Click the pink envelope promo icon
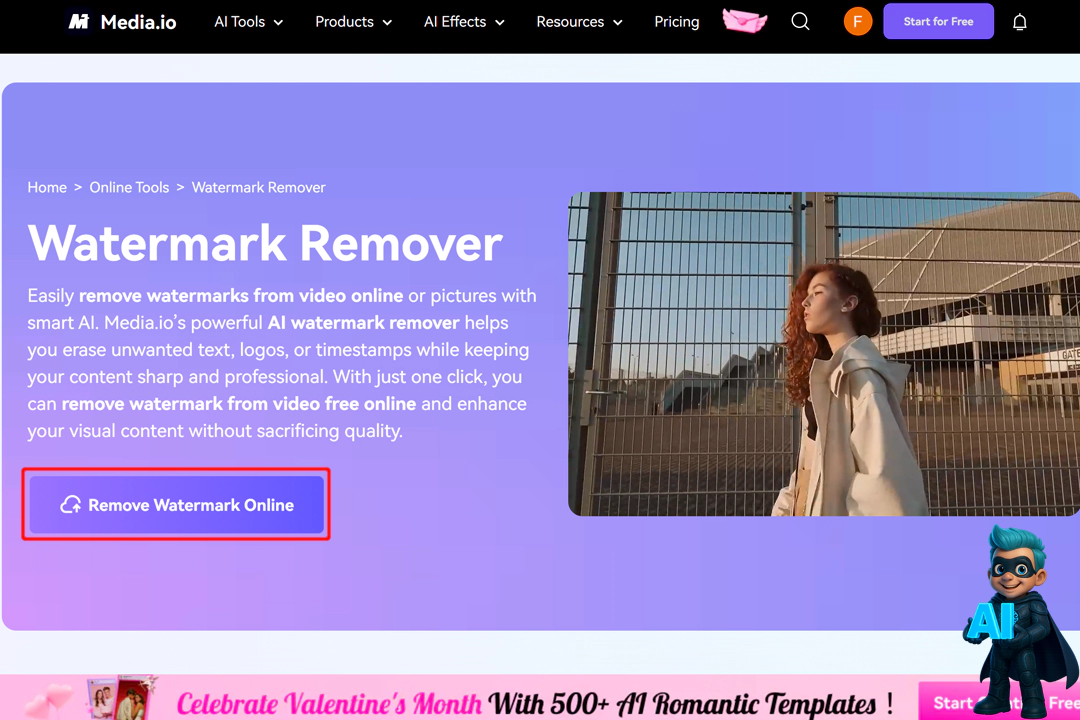The image size is (1080, 720). click(x=745, y=21)
